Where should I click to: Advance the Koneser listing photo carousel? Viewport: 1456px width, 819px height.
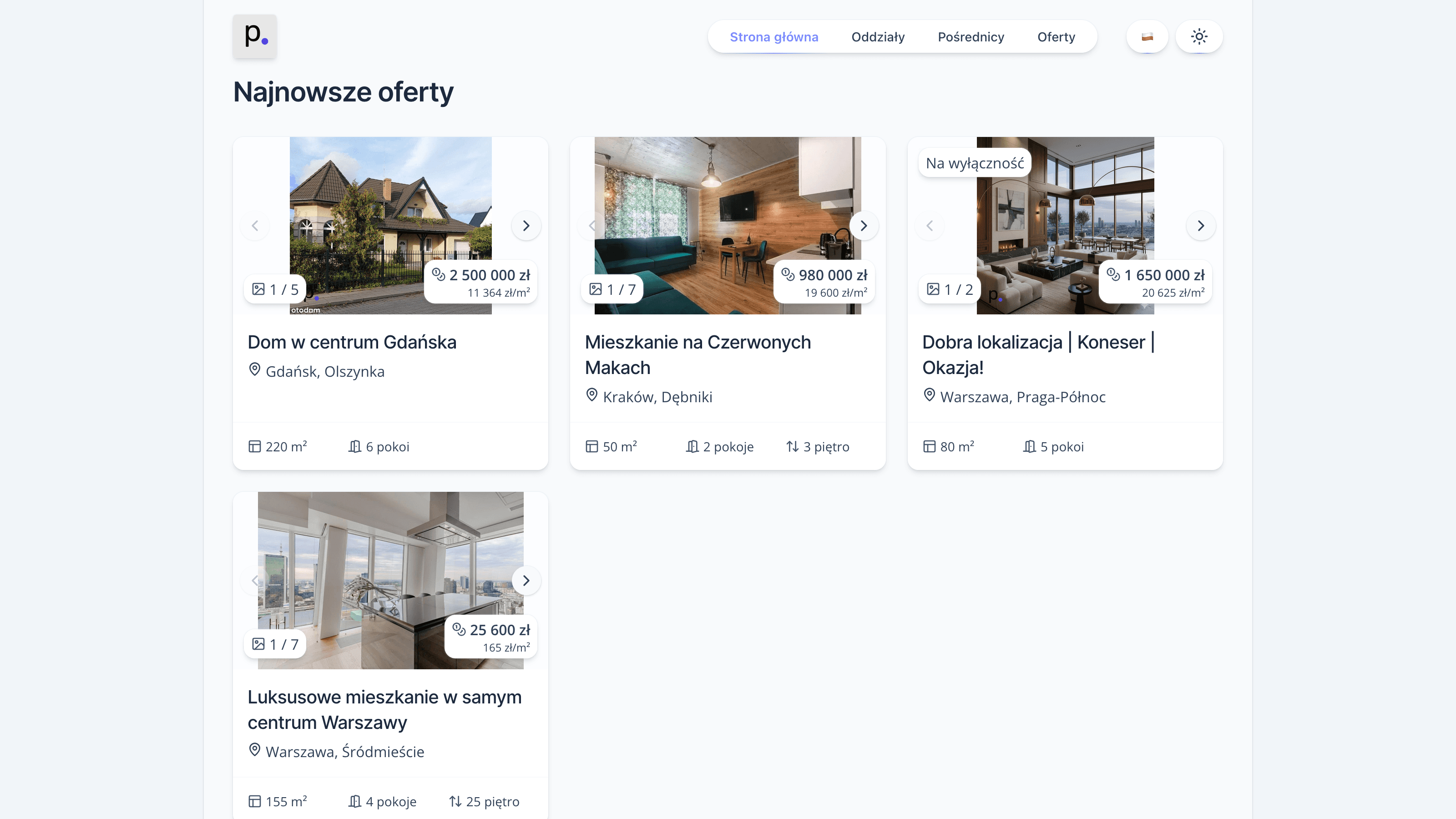coord(1201,226)
